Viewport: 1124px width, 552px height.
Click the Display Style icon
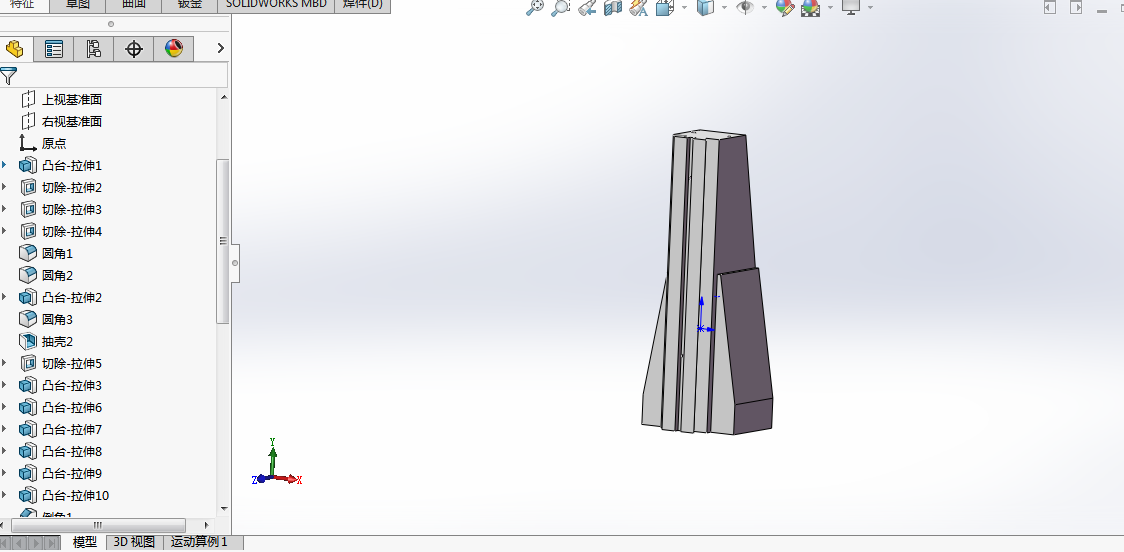pyautogui.click(x=705, y=8)
